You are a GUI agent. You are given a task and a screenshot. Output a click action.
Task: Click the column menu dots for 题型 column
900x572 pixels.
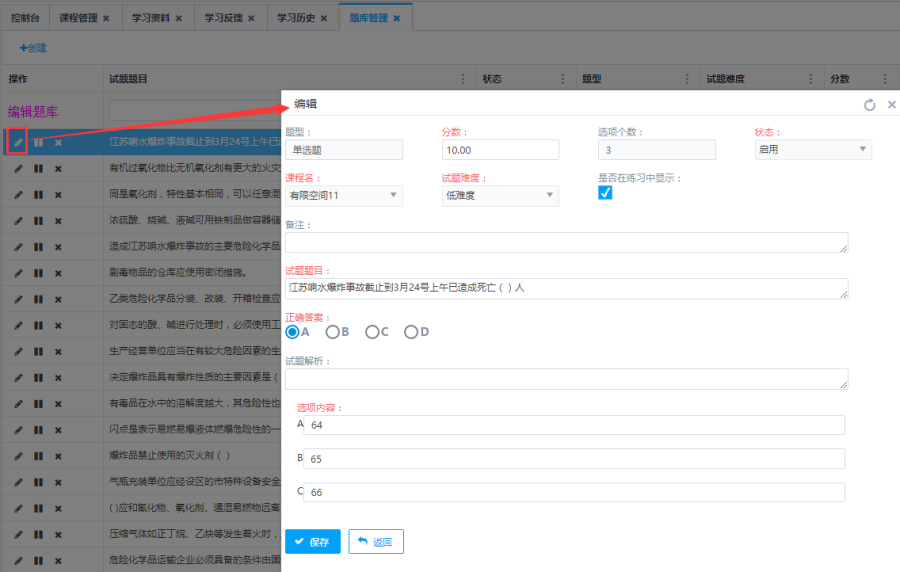click(x=687, y=78)
